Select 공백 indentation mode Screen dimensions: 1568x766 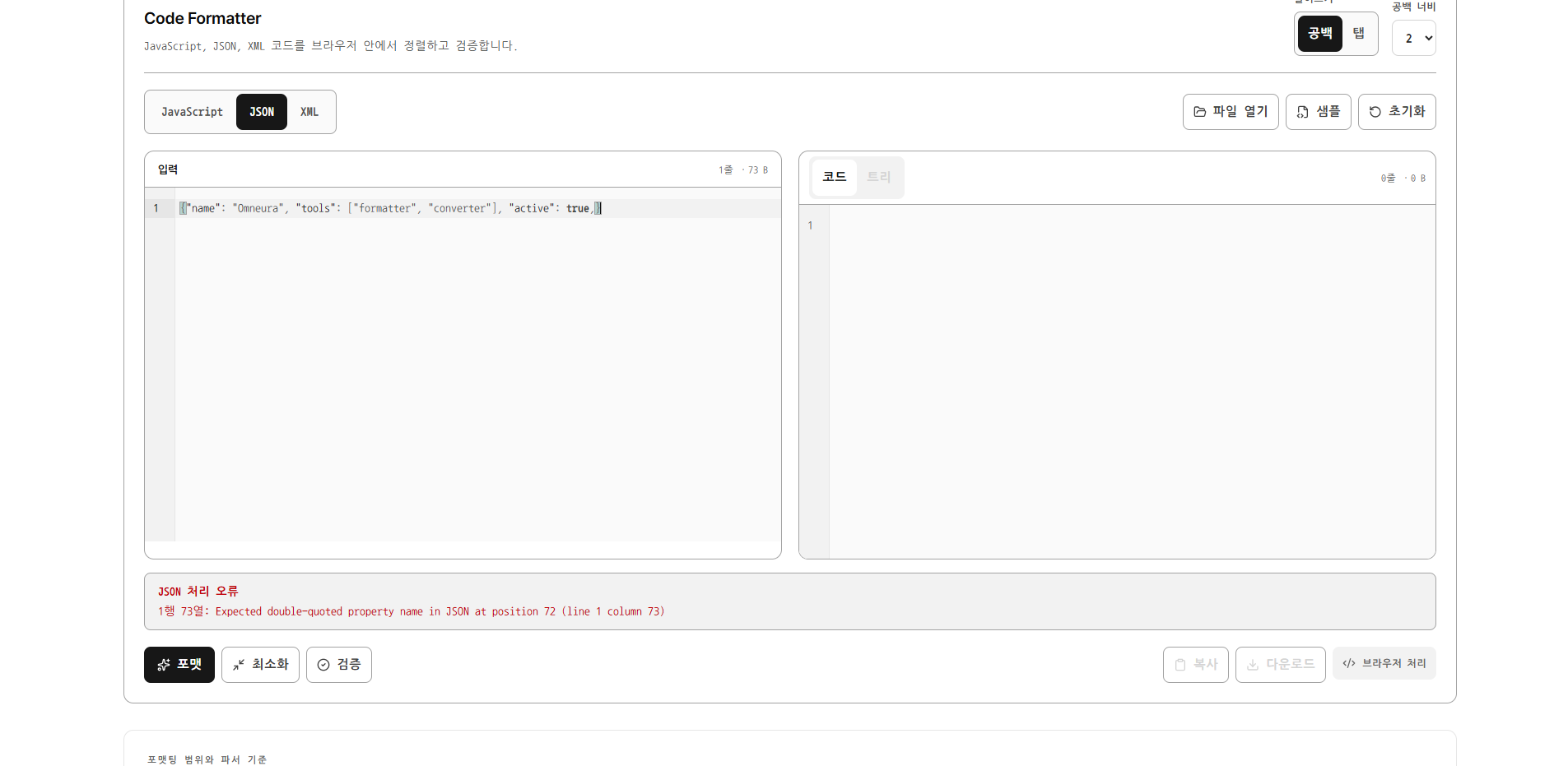coord(1320,34)
